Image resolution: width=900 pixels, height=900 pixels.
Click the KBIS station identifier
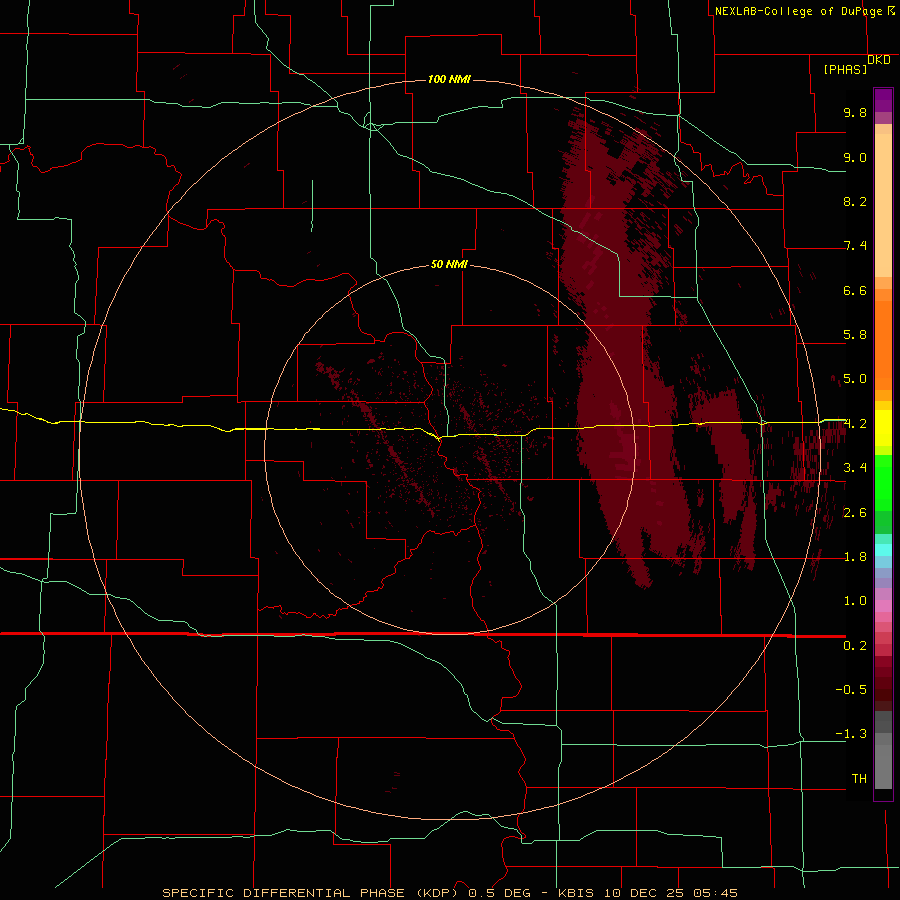pyautogui.click(x=575, y=893)
